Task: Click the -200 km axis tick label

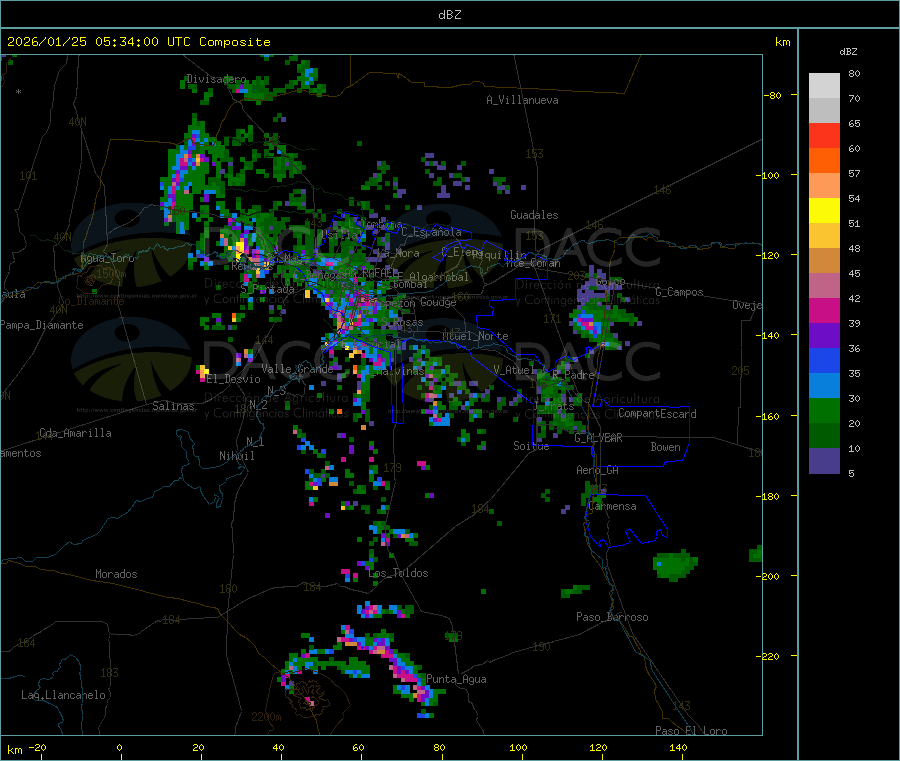Action: [x=771, y=576]
